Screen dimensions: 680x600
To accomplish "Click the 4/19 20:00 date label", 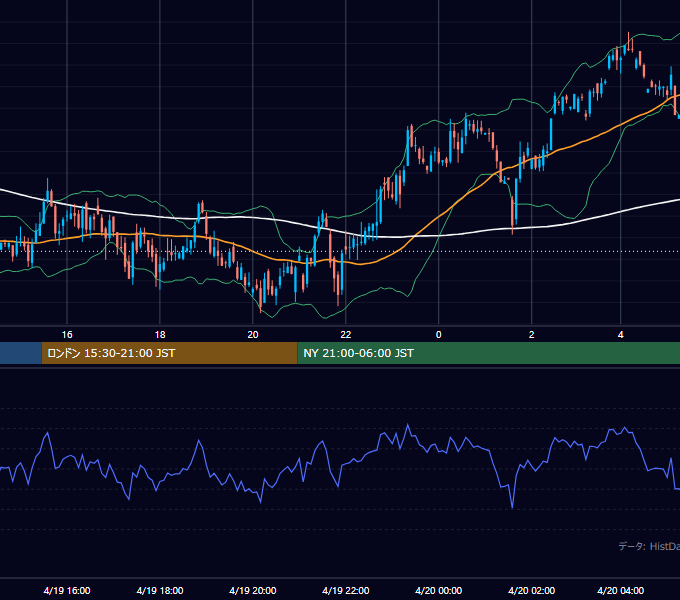I will (253, 590).
